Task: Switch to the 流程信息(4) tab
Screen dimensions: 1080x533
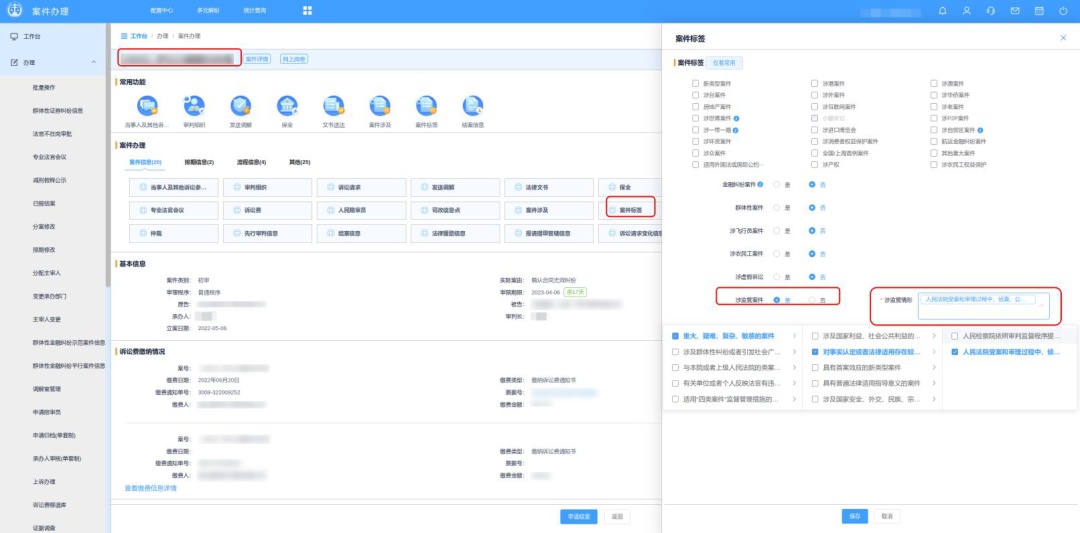Action: click(x=251, y=162)
